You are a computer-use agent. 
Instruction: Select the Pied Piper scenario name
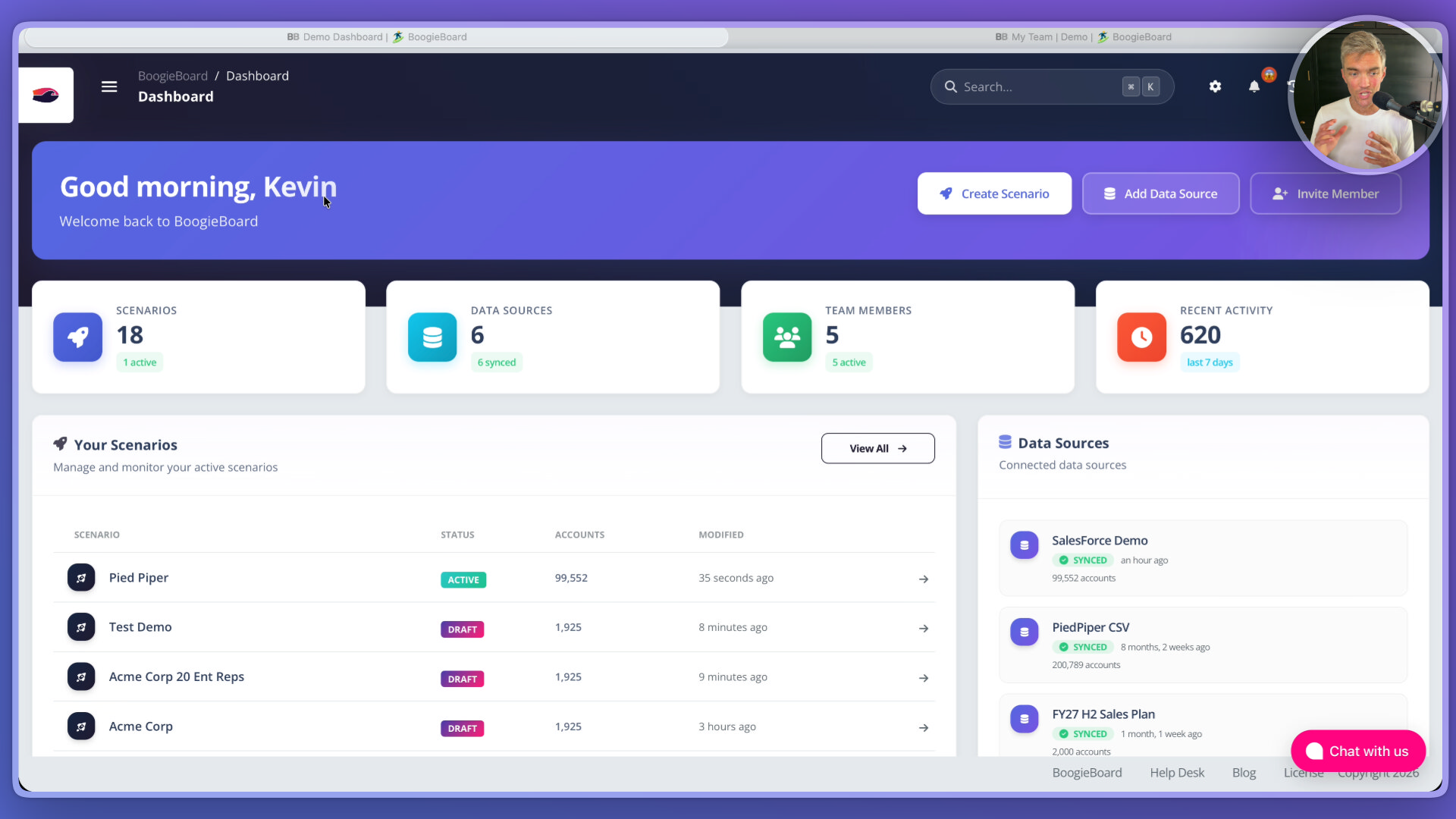[139, 578]
